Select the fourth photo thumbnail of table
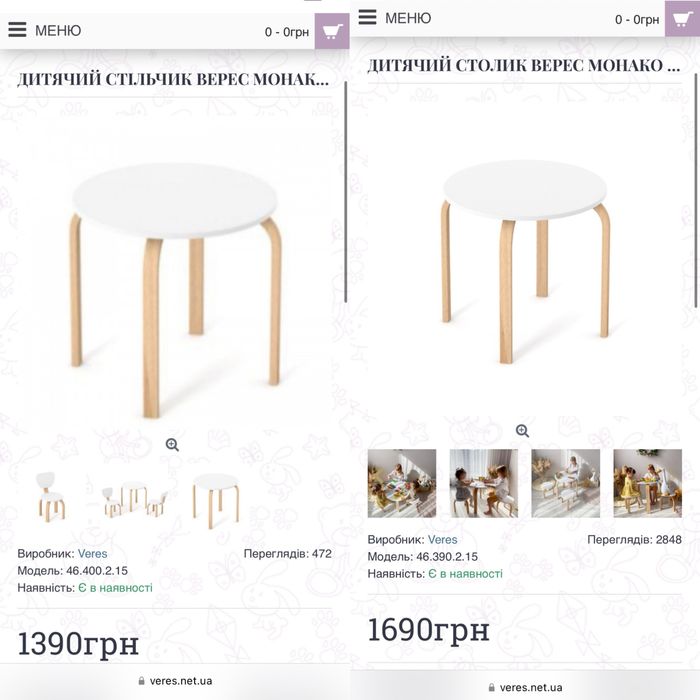Screen dimensions: 700x700 click(647, 483)
